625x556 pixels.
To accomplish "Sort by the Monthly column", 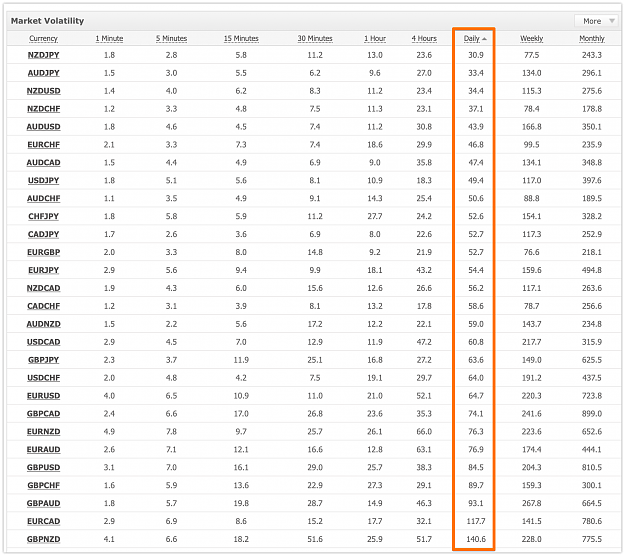I will pos(592,38).
